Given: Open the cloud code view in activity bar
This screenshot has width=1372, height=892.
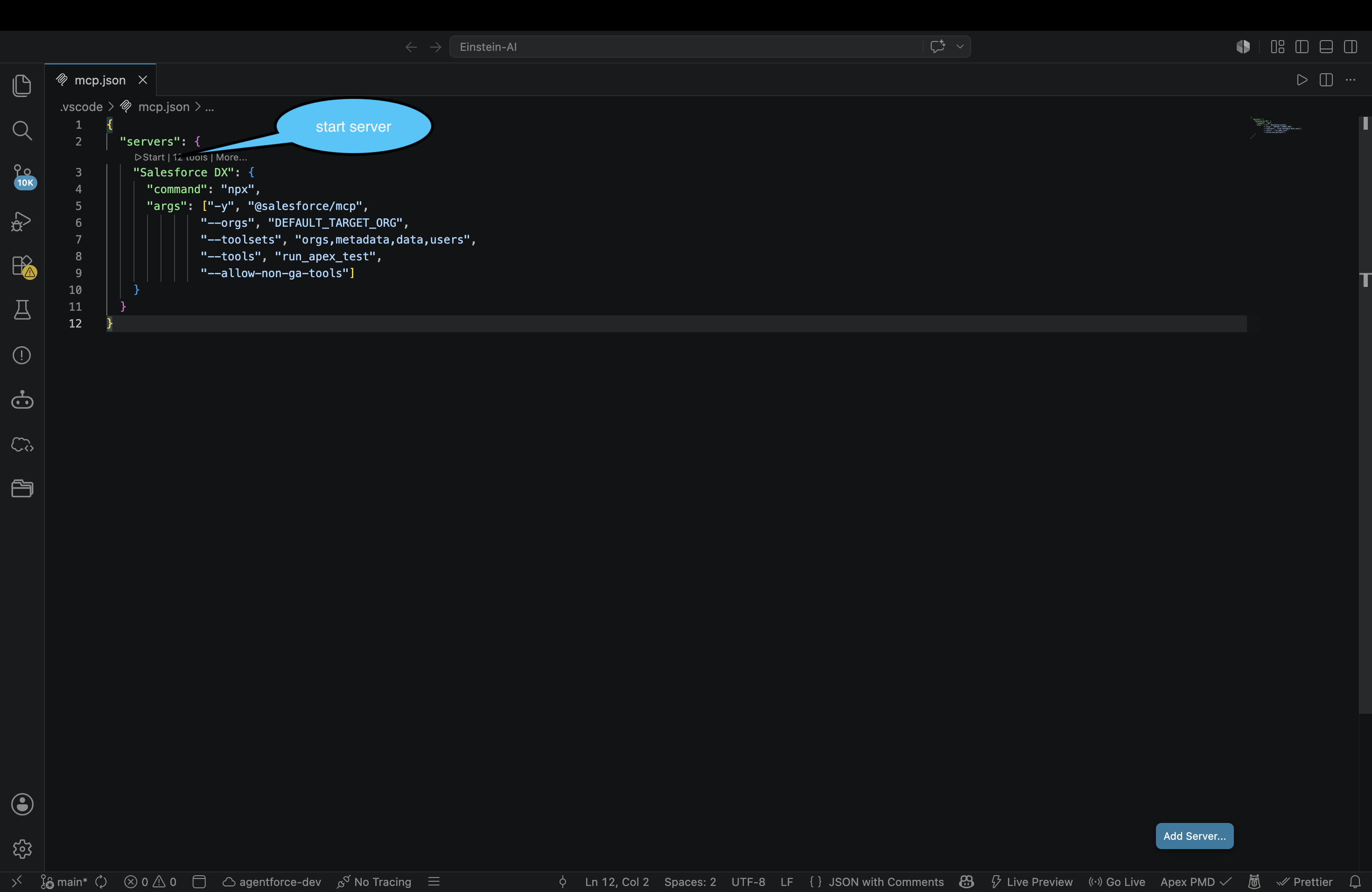Looking at the screenshot, I should point(22,445).
